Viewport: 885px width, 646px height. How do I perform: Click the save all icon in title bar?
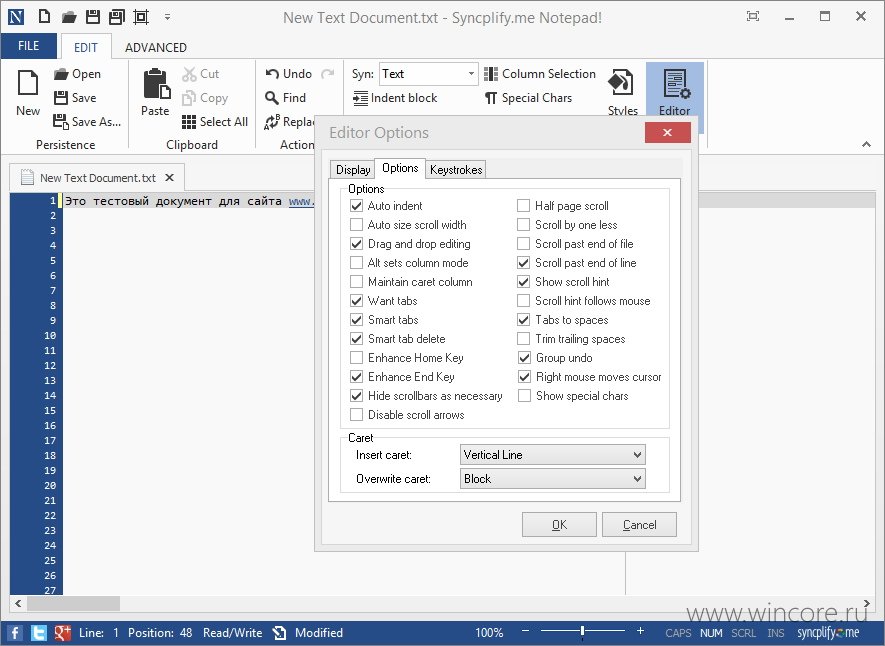116,17
